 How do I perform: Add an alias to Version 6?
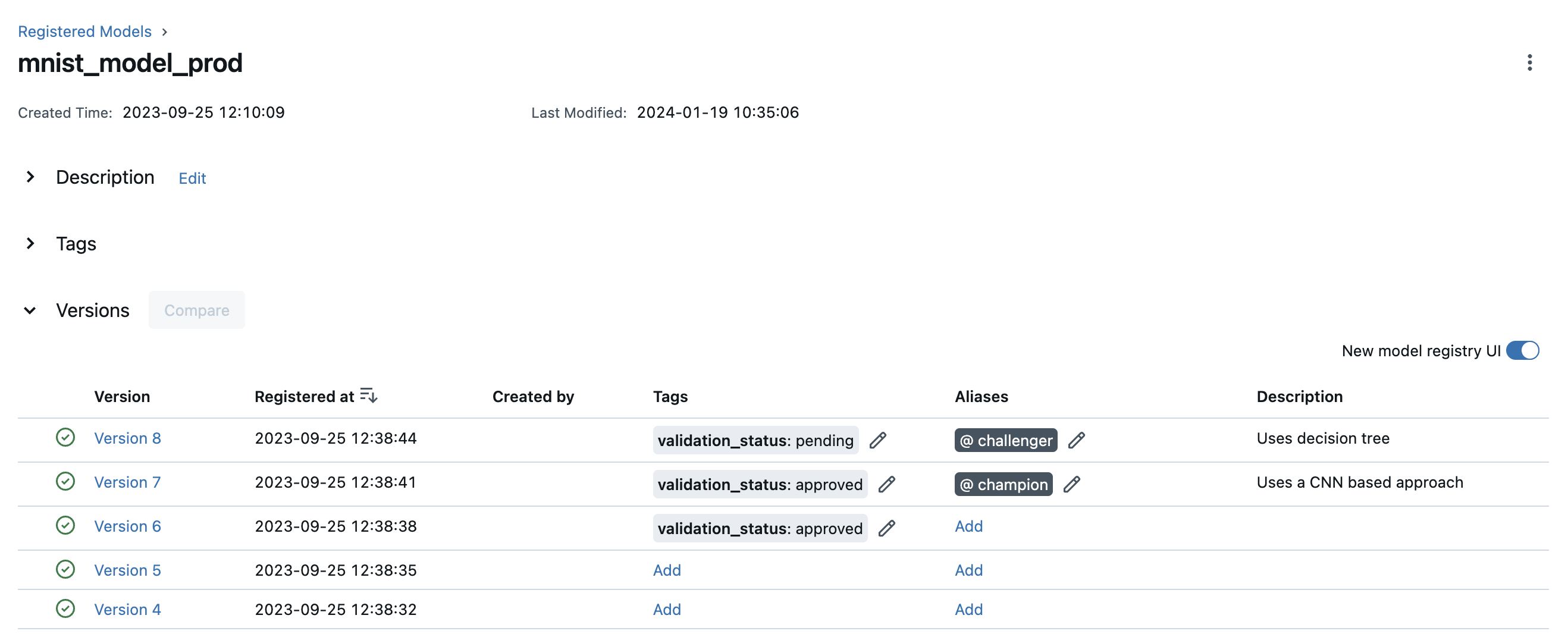coord(968,526)
